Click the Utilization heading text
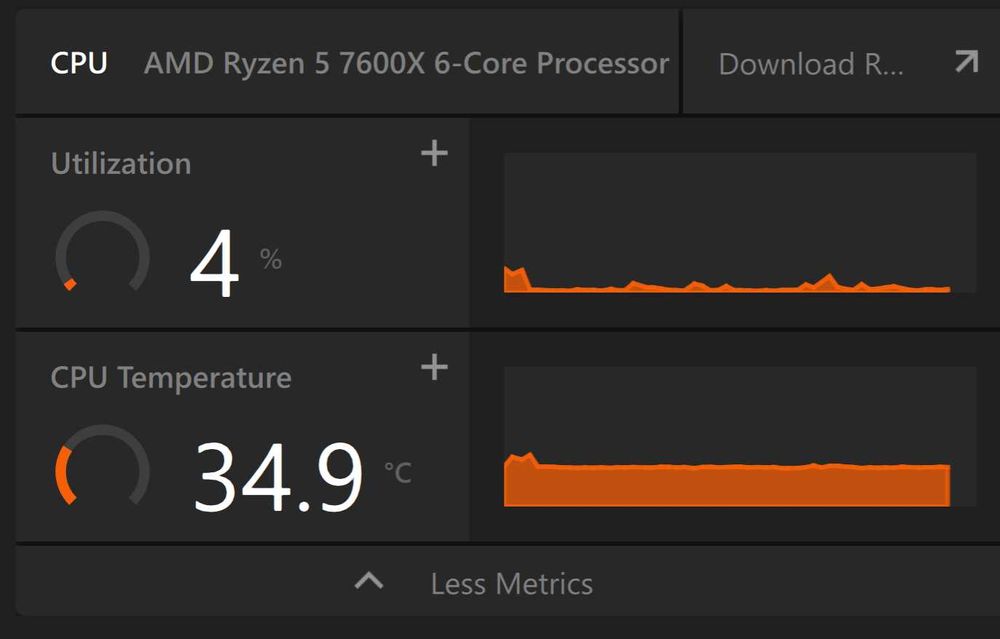Viewport: 1000px width, 639px height. click(x=121, y=164)
